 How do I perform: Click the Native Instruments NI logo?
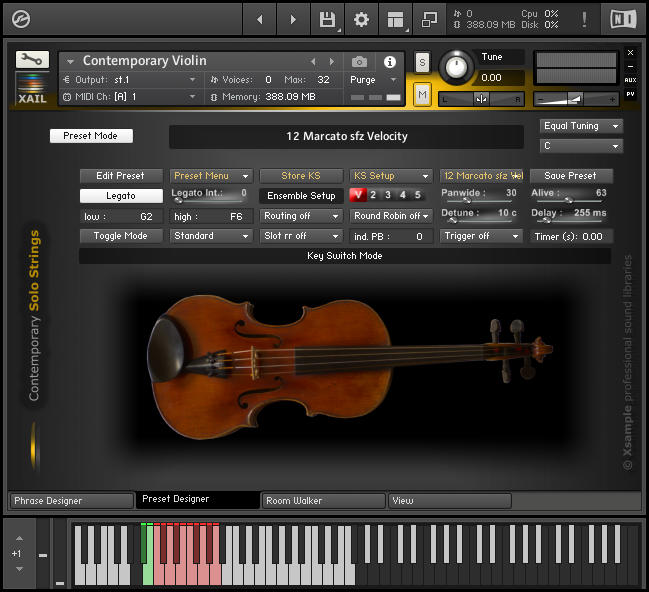pyautogui.click(x=623, y=19)
